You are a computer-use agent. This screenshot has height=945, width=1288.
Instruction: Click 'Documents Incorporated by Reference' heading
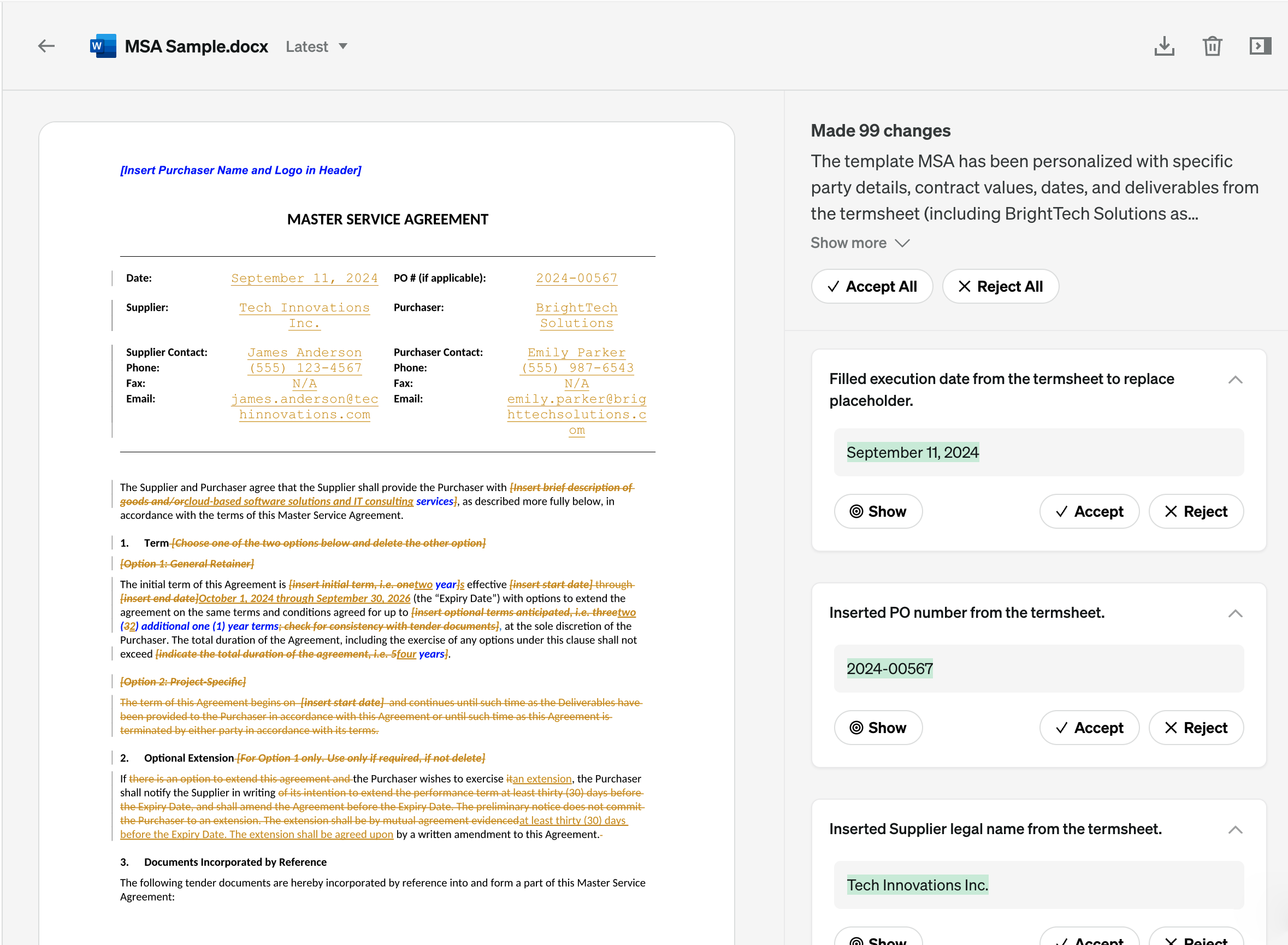[x=235, y=861]
